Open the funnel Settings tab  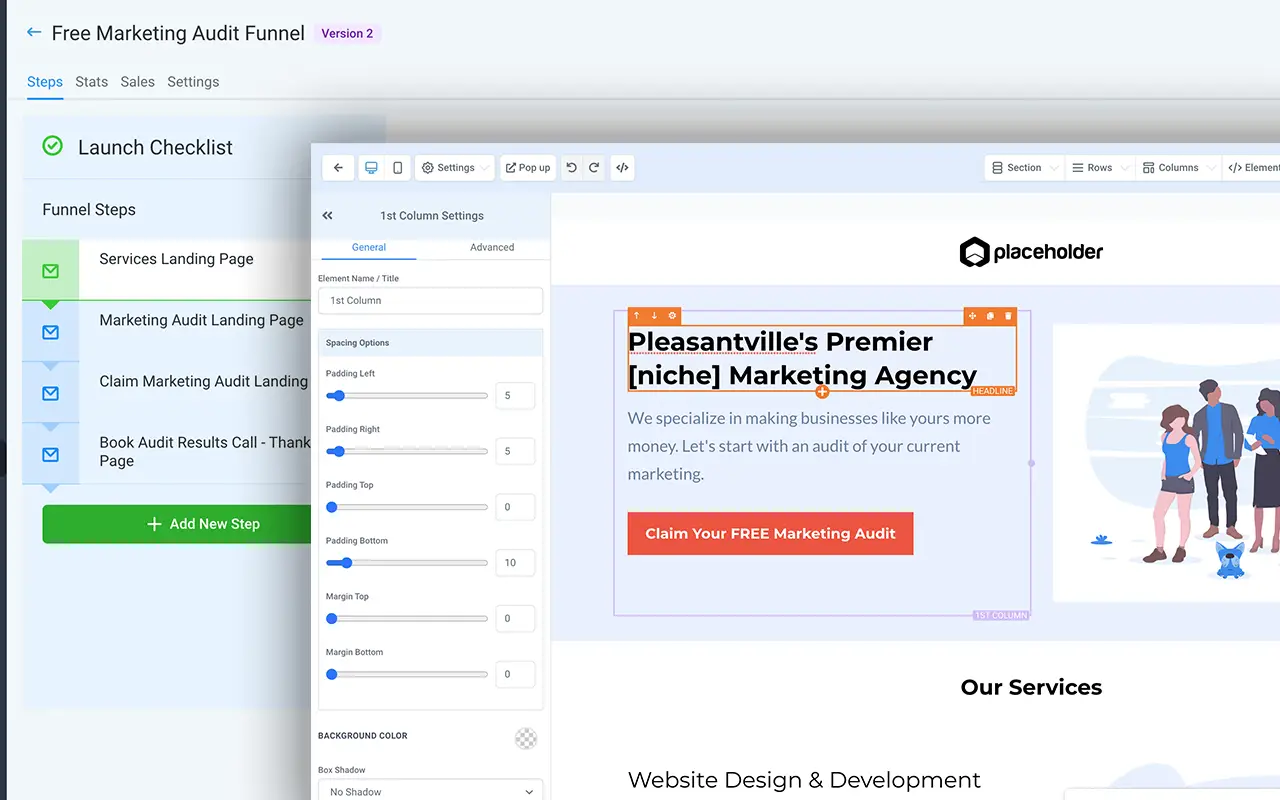pyautogui.click(x=193, y=82)
